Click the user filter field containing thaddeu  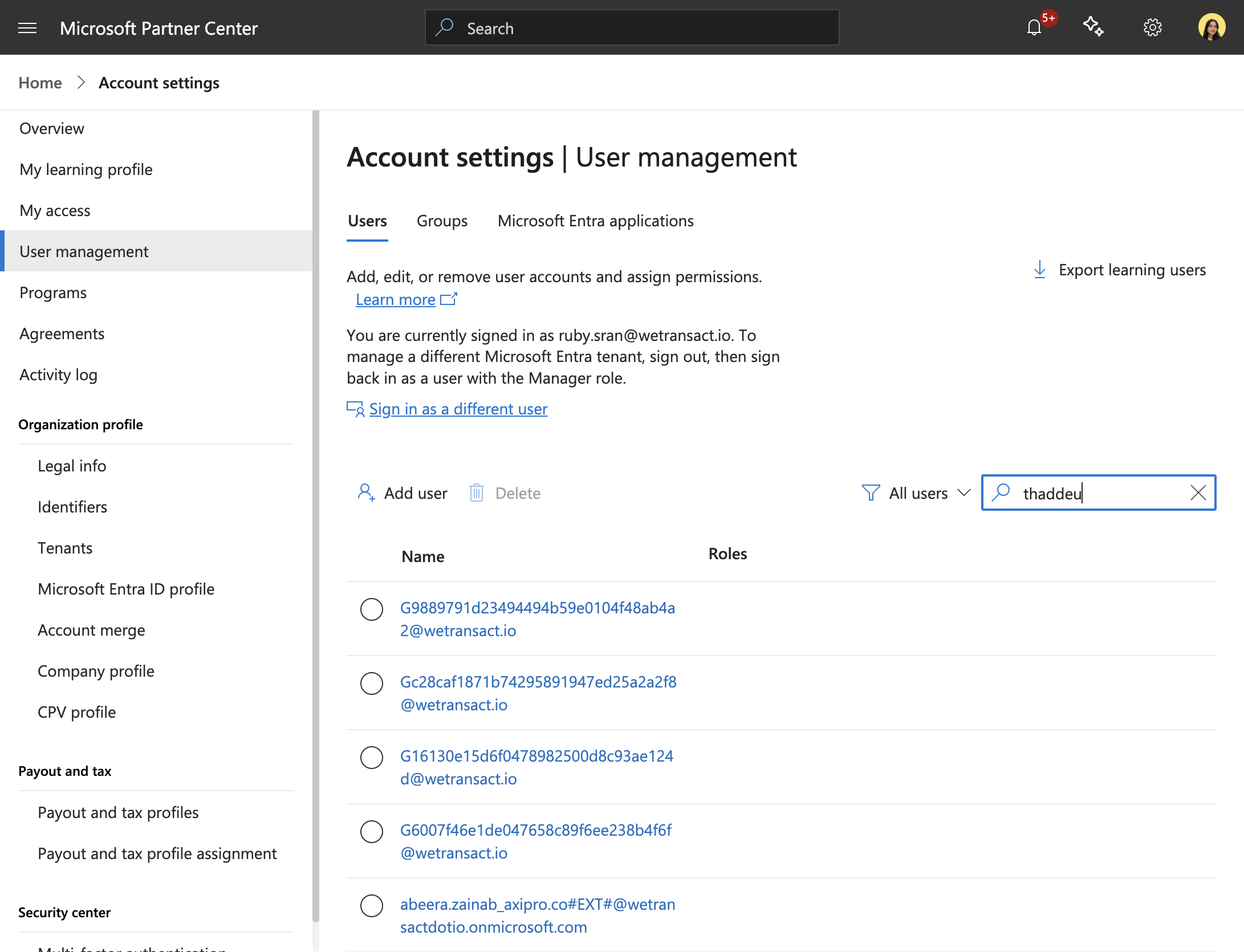pos(1098,493)
